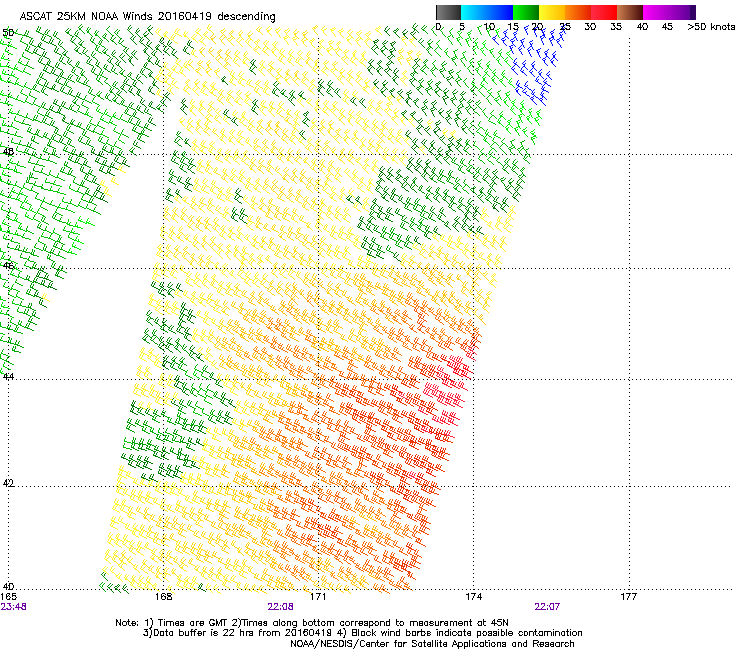Click the title text 'ASCAT 25KM NOAA Winds 20160419 descending'

click(x=147, y=17)
